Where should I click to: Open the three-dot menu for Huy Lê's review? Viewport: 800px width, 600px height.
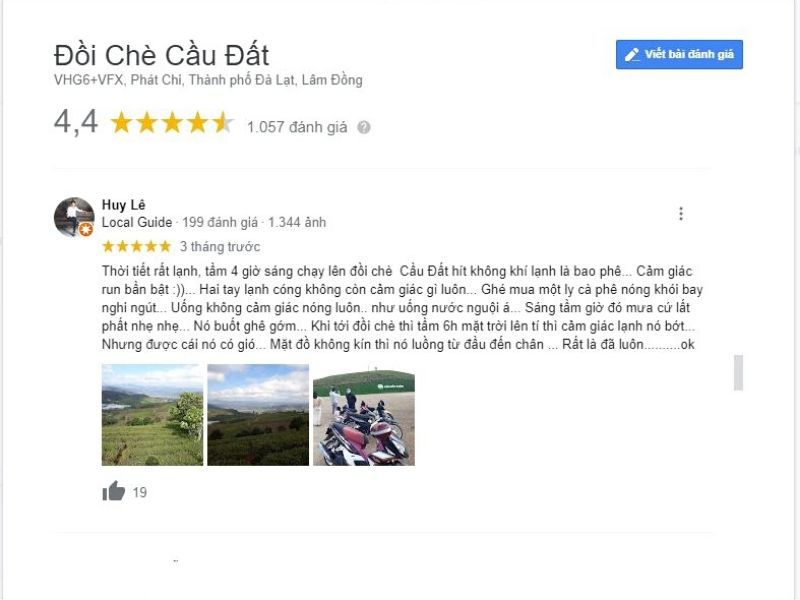681,214
